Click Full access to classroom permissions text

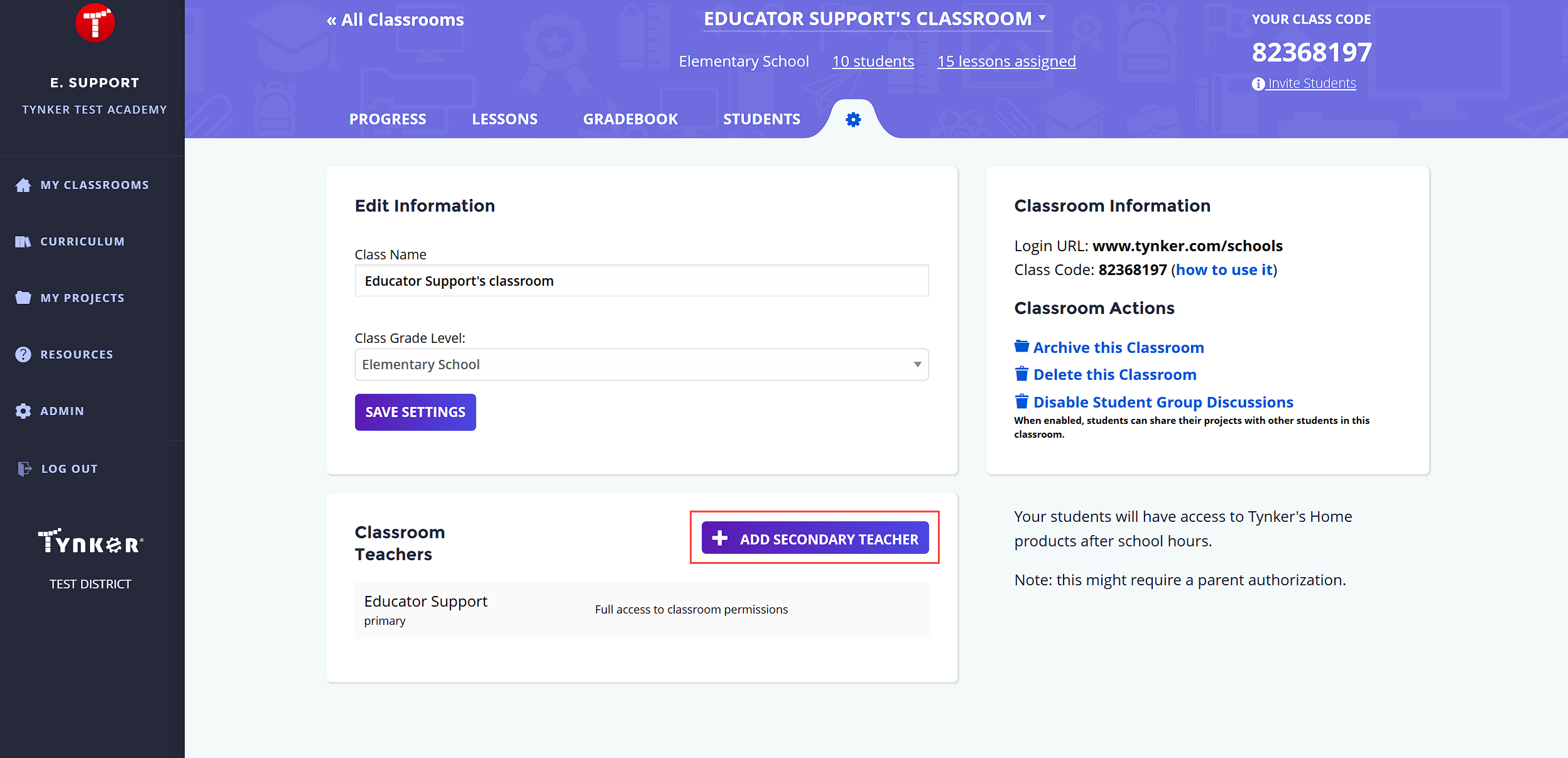(x=691, y=610)
